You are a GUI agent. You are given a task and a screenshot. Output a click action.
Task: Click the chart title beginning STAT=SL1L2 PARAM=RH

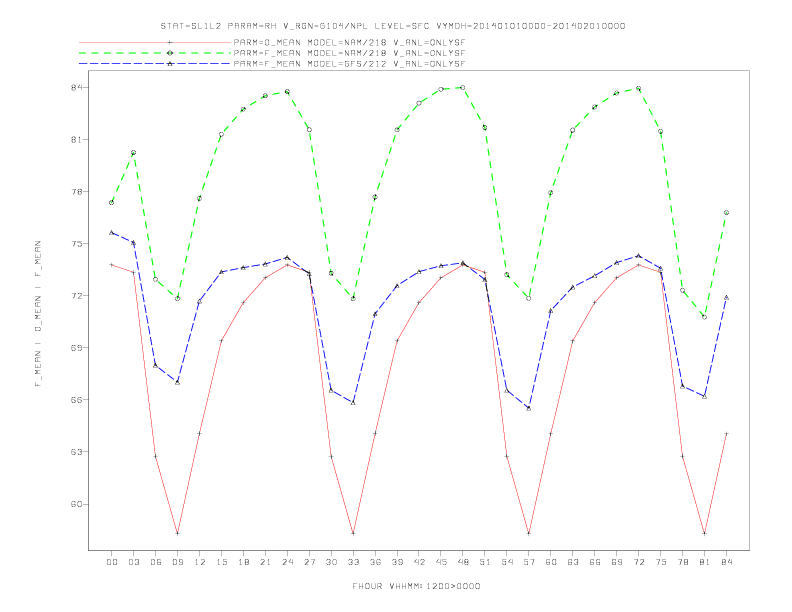pyautogui.click(x=393, y=26)
